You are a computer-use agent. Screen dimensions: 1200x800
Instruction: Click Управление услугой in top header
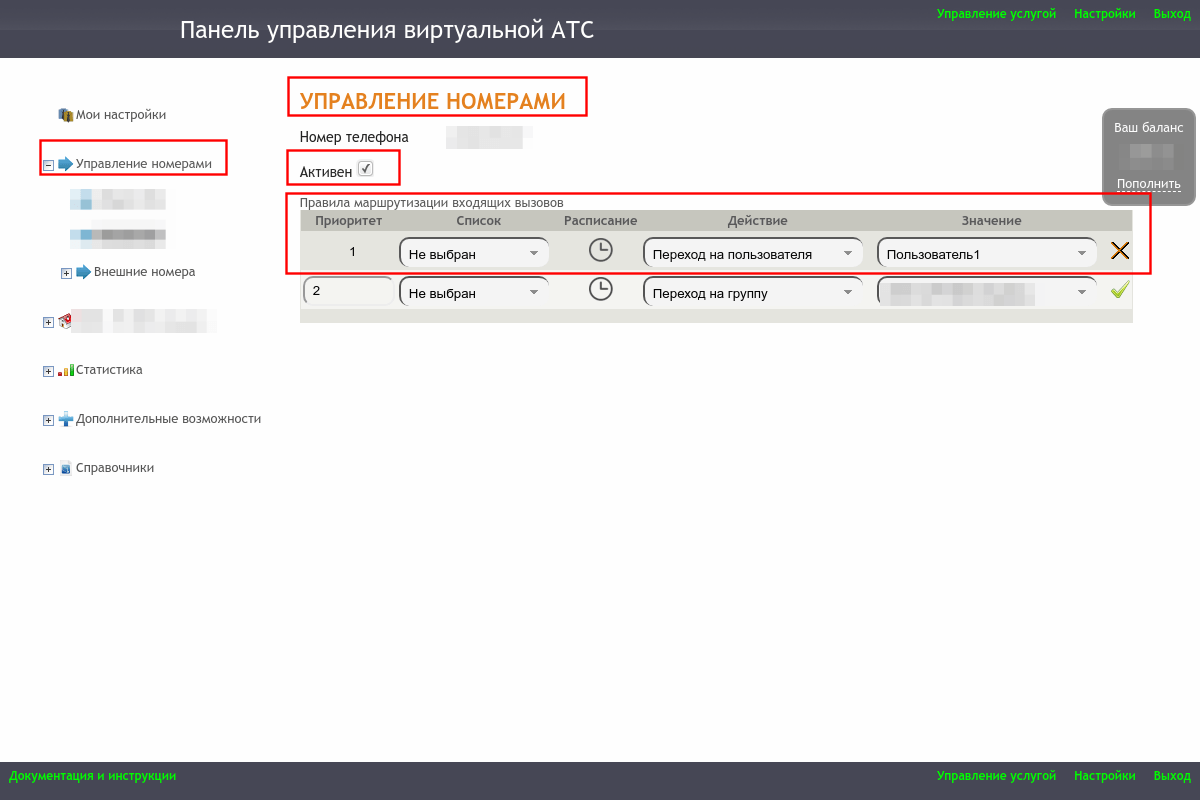(996, 14)
